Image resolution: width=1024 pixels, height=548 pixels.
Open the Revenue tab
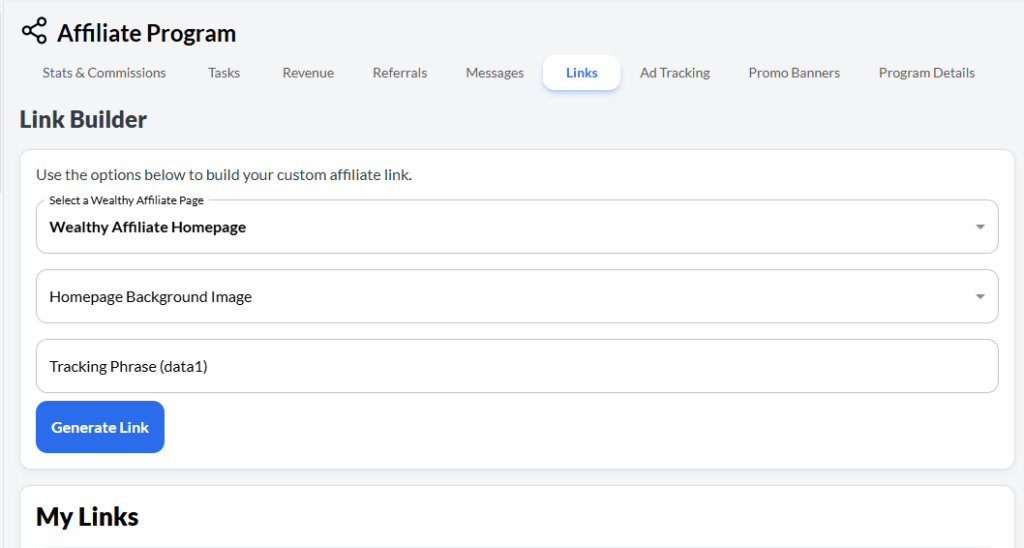pos(308,73)
